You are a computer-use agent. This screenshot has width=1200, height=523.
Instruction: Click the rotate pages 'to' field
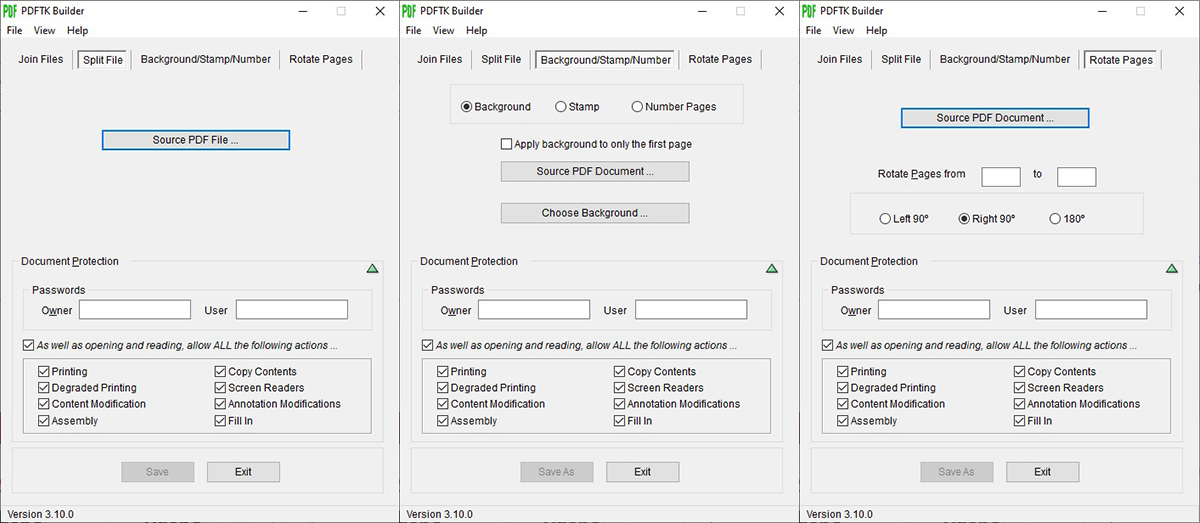pos(1077,177)
